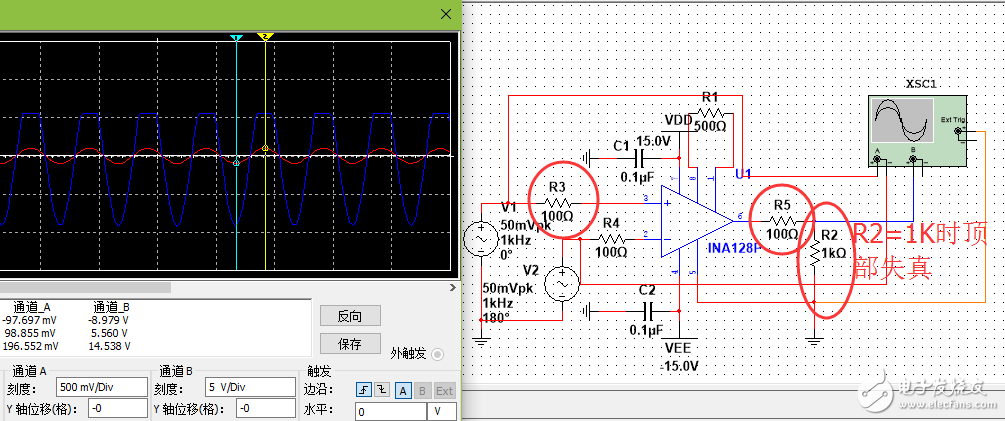Click the cyan cursor 1 marker
The image size is (1005, 421).
(x=236, y=38)
